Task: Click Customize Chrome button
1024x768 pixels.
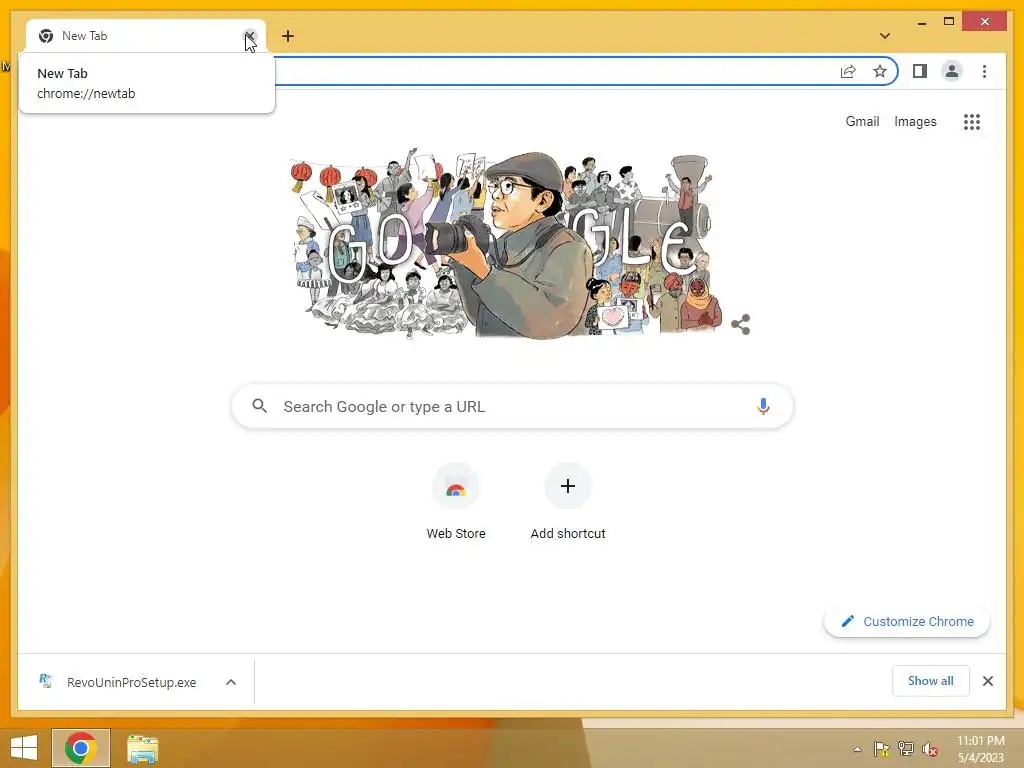Action: tap(907, 621)
